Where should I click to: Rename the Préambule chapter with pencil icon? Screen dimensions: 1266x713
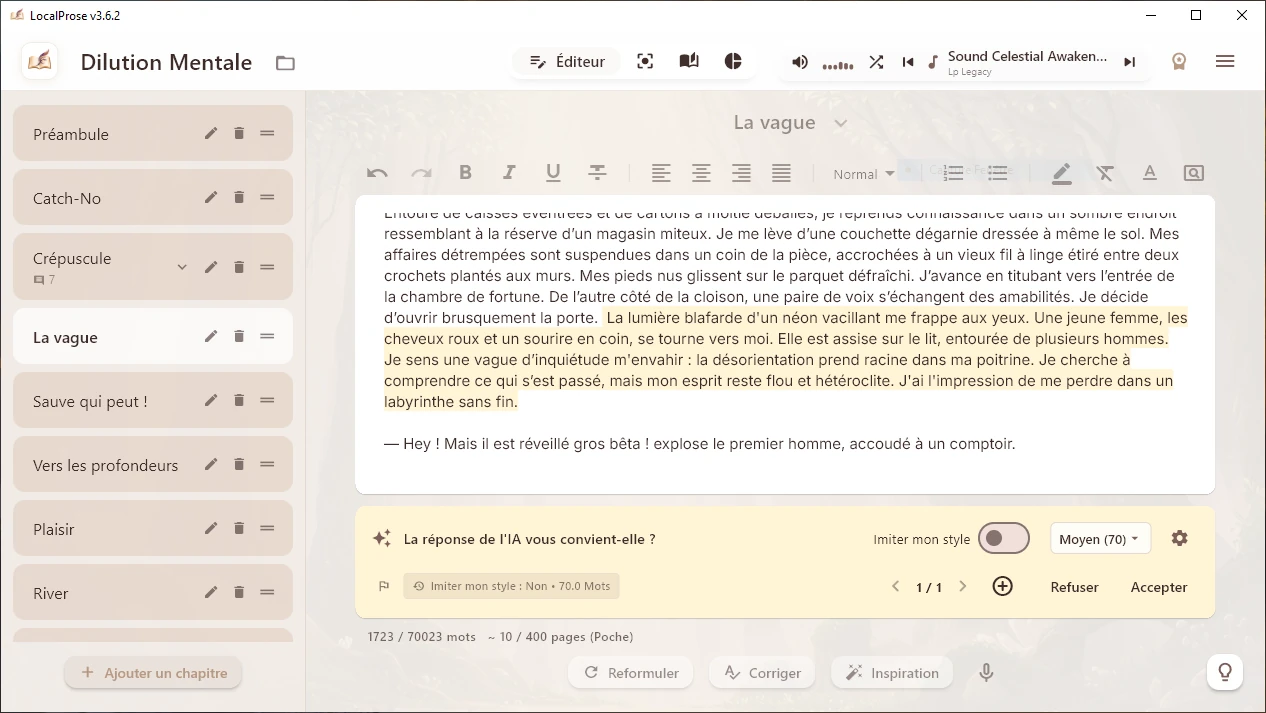pos(211,133)
